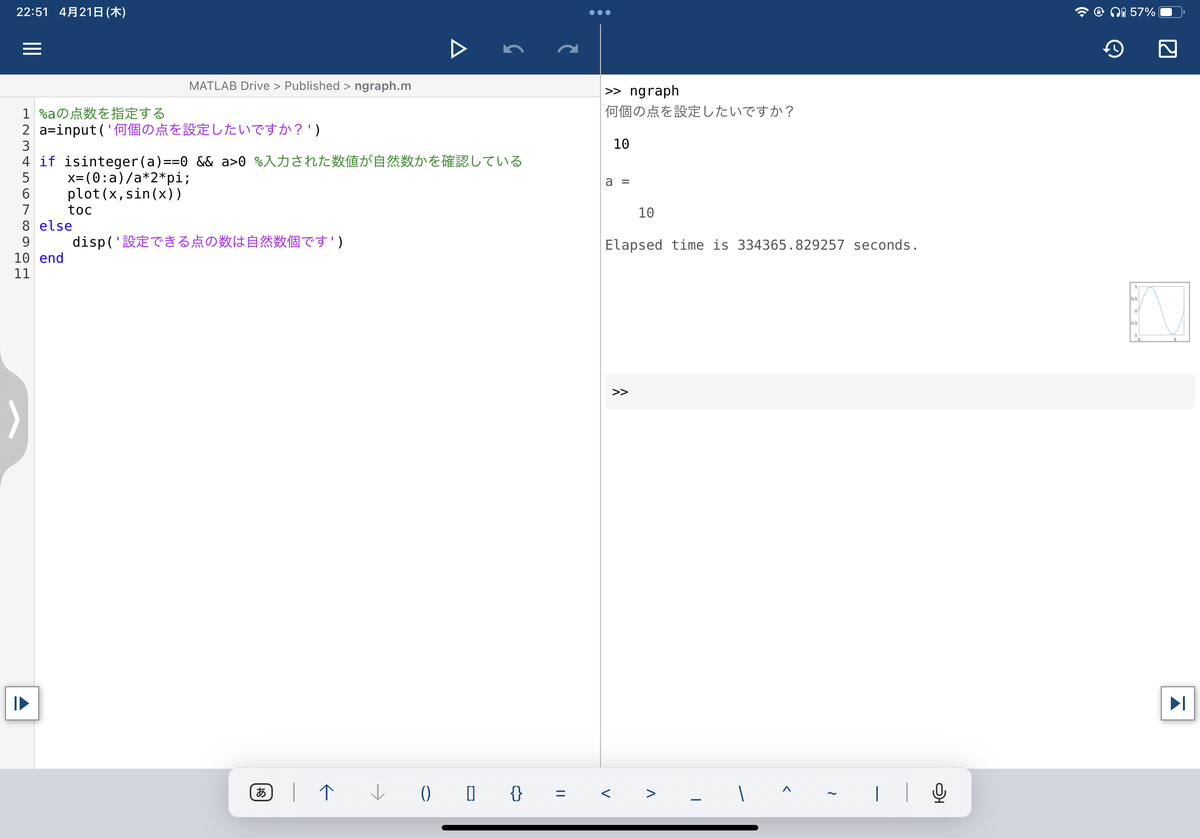Insert parentheses from the keyboard toolbar
Image resolution: width=1200 pixels, height=838 pixels.
point(426,792)
